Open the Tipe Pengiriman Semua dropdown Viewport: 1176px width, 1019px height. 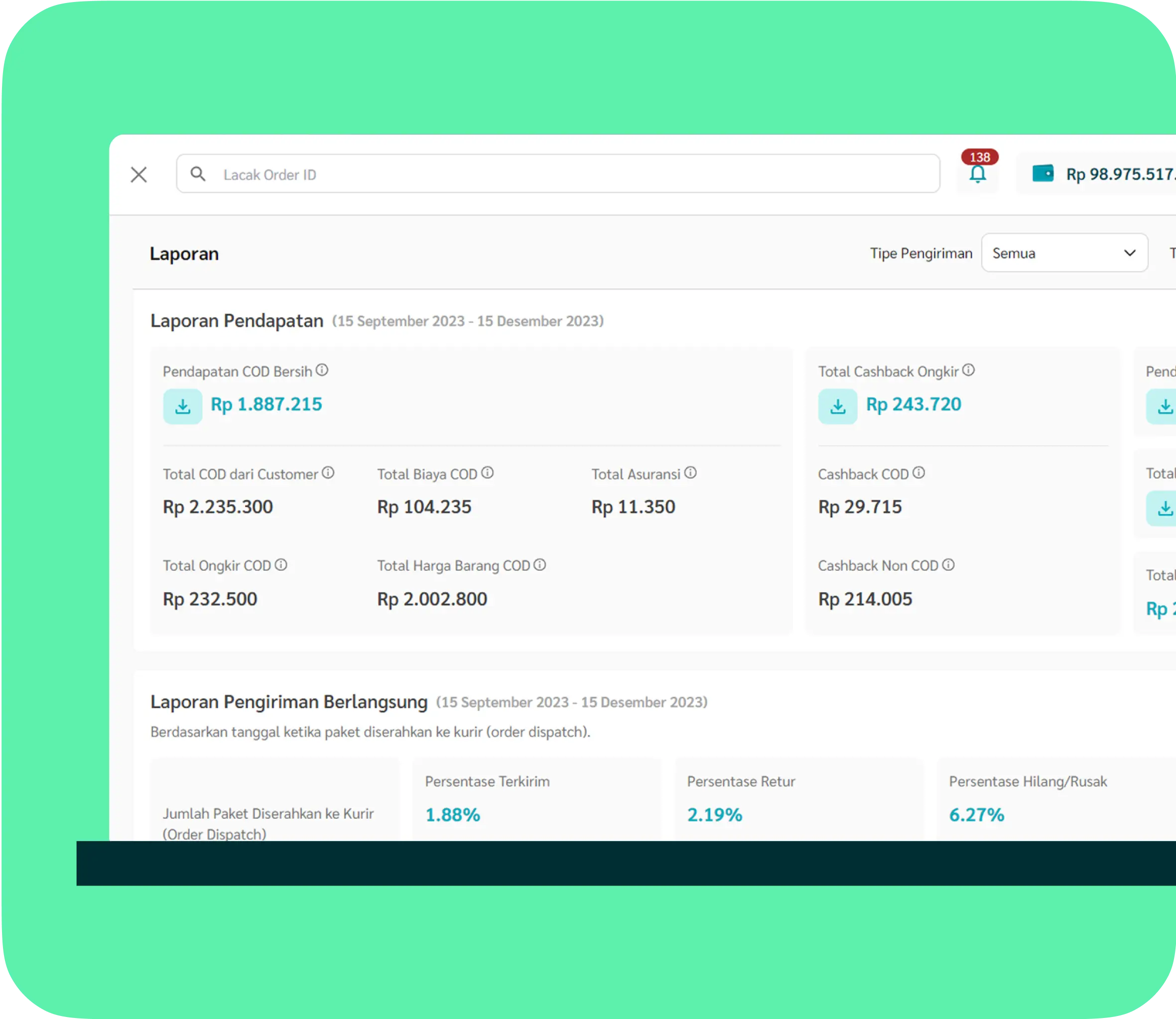[1063, 253]
